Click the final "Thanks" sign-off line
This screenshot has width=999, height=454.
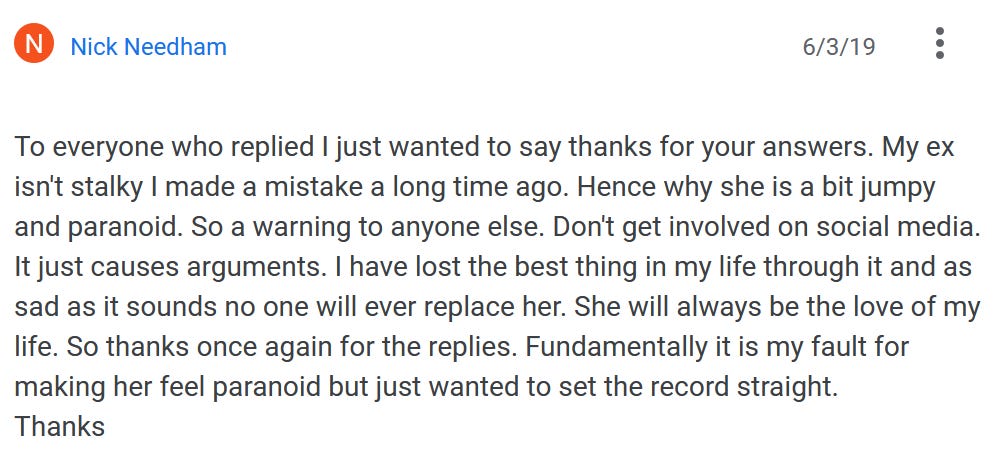pyautogui.click(x=60, y=427)
